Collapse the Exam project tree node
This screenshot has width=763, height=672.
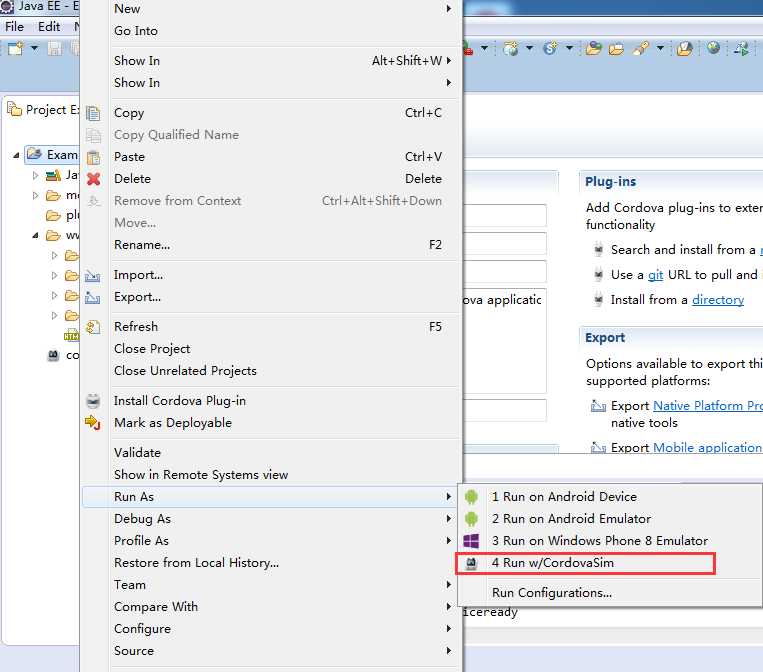coord(16,155)
